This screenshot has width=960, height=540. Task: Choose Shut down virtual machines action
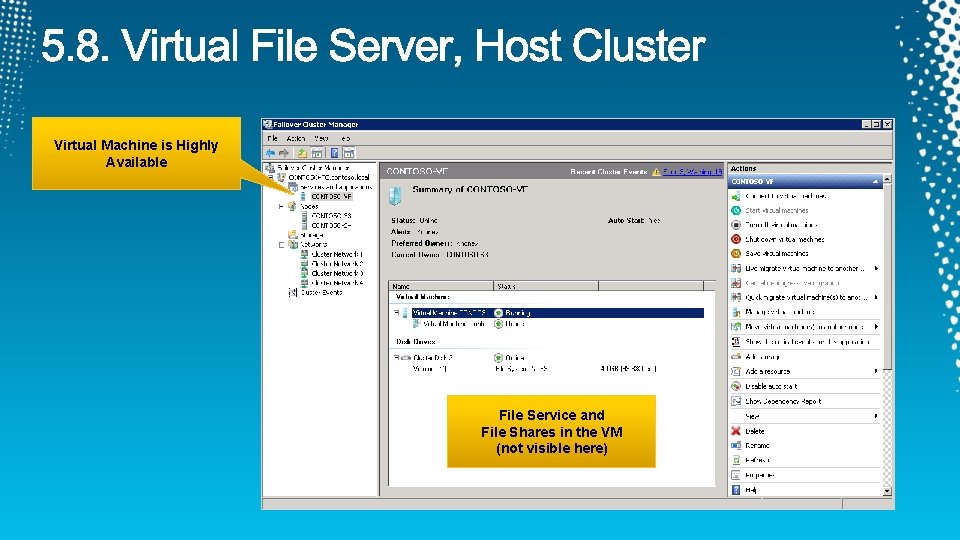pos(784,239)
